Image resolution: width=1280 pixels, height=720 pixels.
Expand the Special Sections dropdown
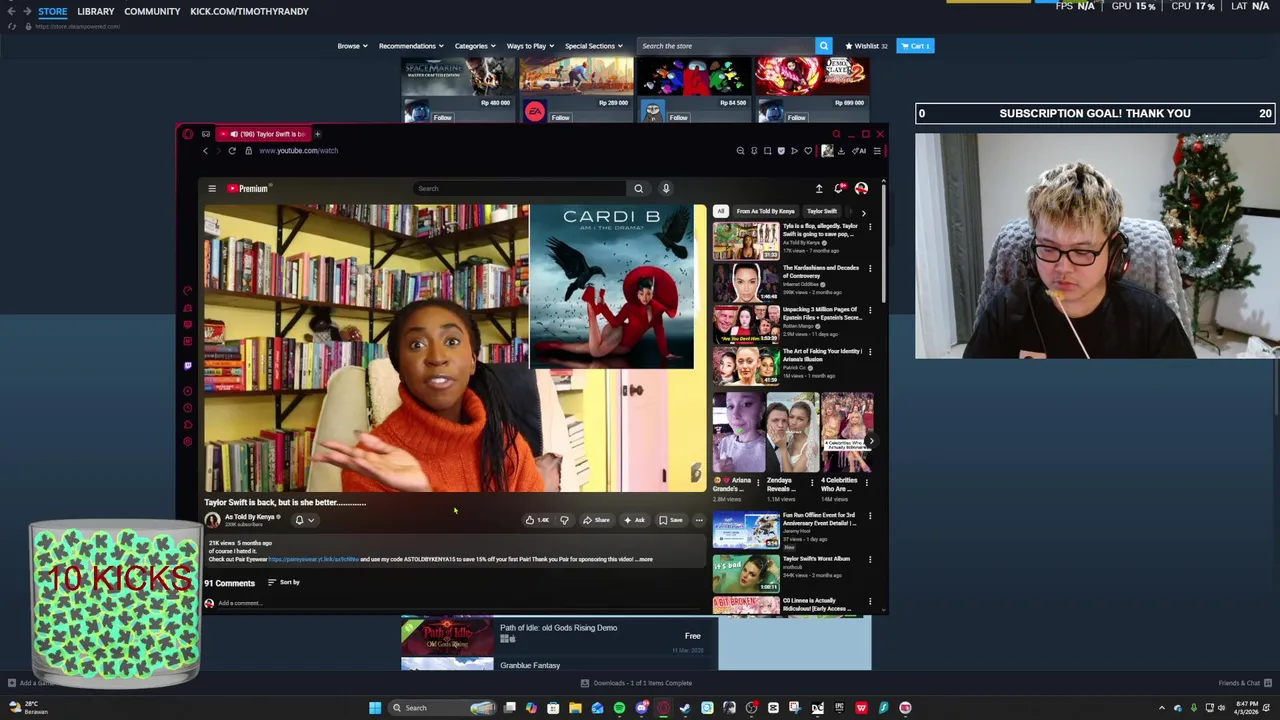click(593, 46)
